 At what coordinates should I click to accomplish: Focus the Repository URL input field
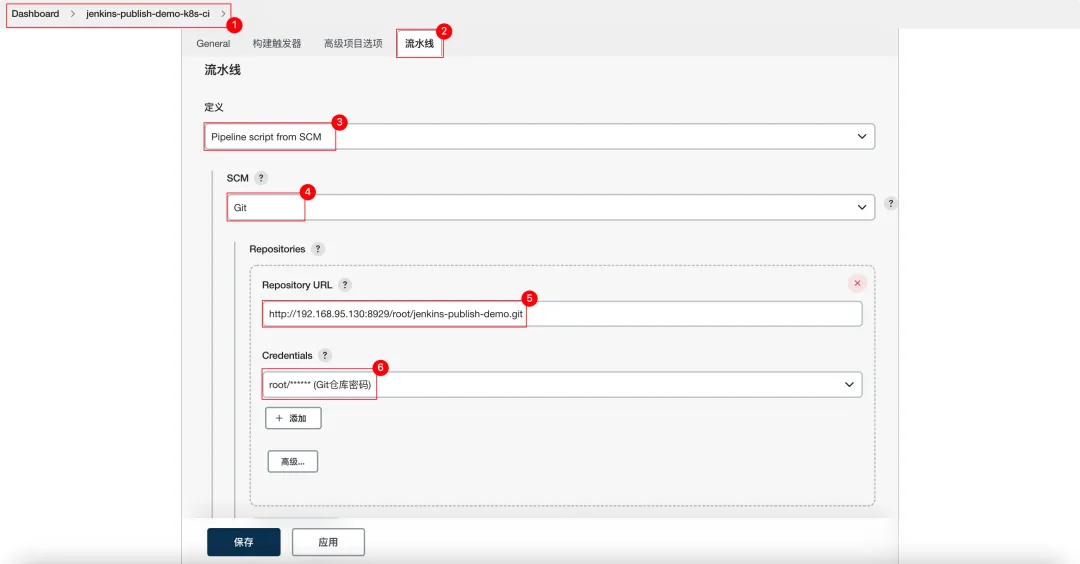click(x=562, y=313)
